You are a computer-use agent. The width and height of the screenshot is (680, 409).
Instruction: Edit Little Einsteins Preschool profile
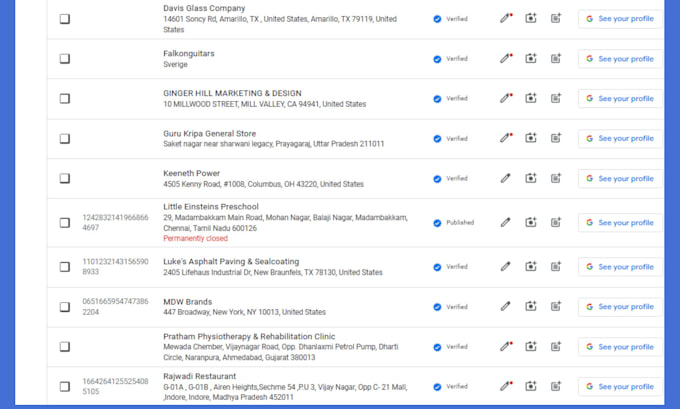click(x=505, y=222)
